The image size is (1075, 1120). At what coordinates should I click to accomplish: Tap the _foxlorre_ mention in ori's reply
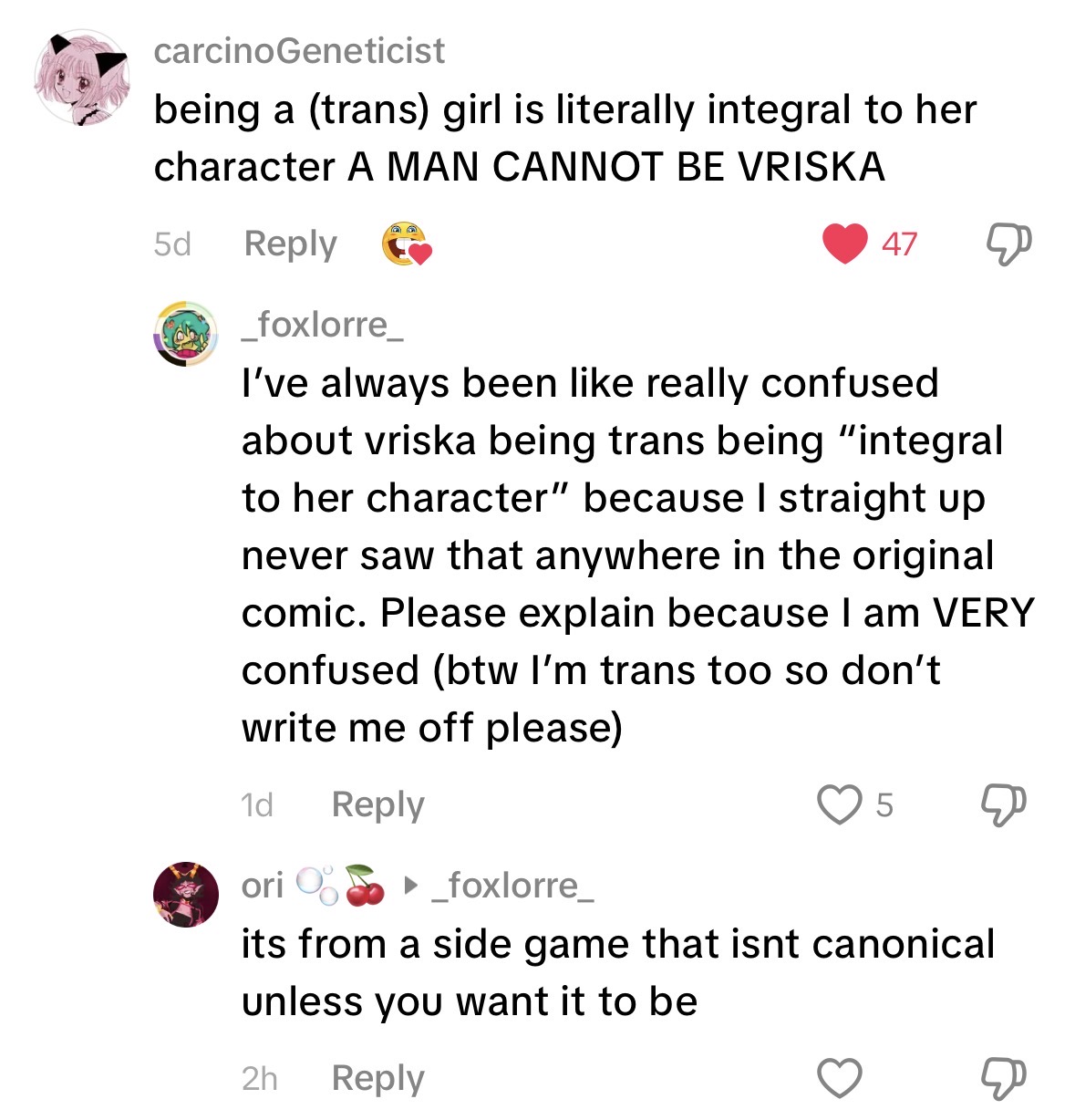coord(512,885)
